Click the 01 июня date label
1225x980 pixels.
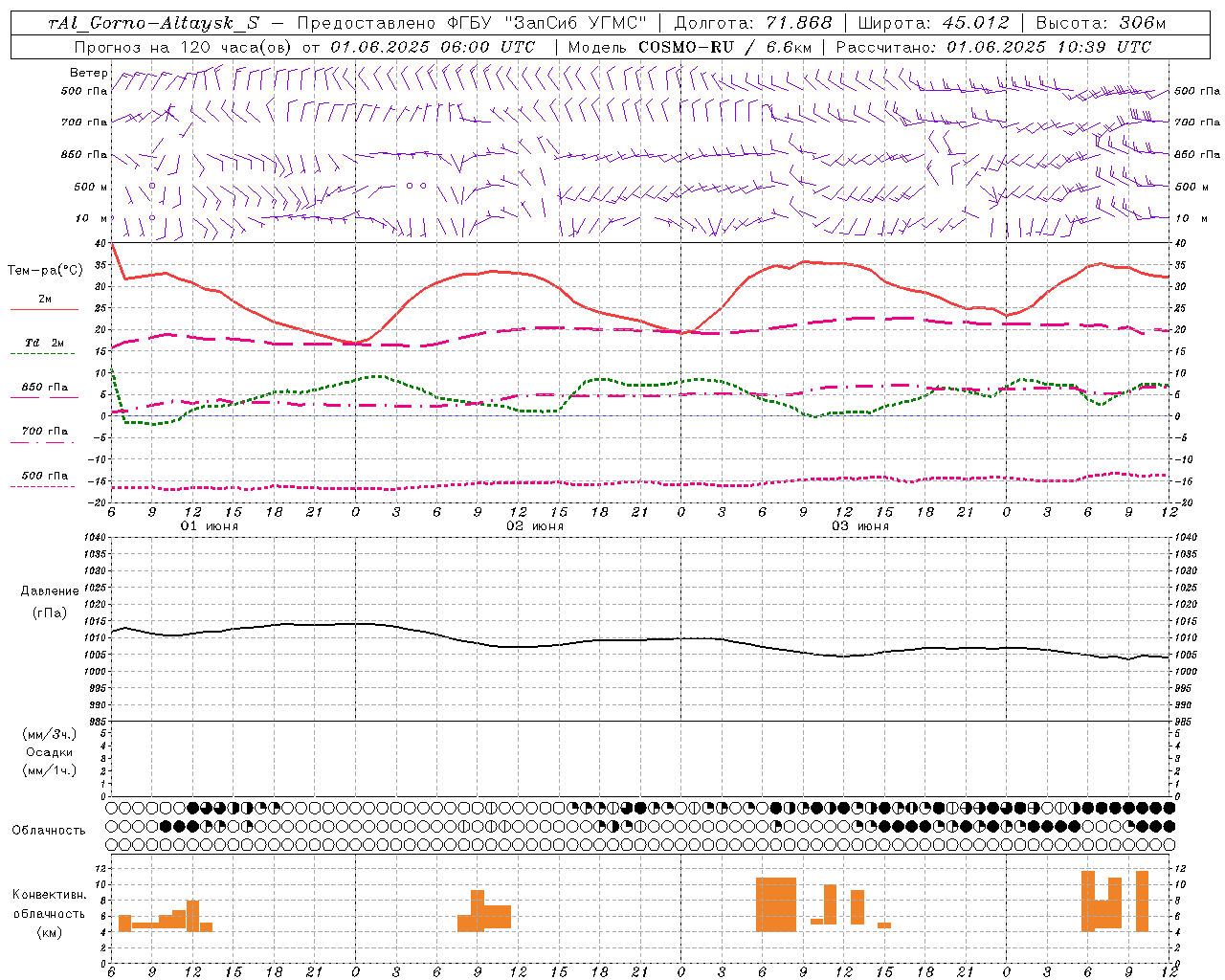click(210, 526)
